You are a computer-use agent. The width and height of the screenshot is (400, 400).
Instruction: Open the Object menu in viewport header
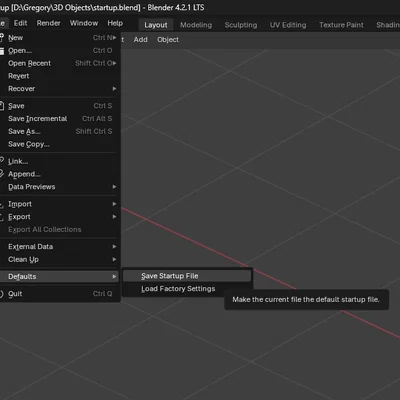(168, 40)
